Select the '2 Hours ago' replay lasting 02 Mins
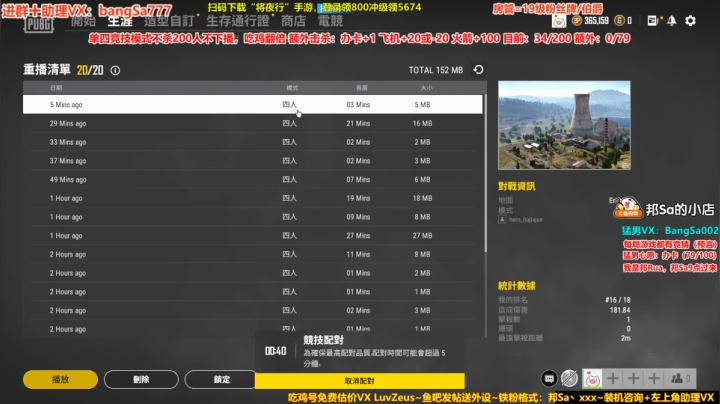The image size is (720, 404). 253,310
